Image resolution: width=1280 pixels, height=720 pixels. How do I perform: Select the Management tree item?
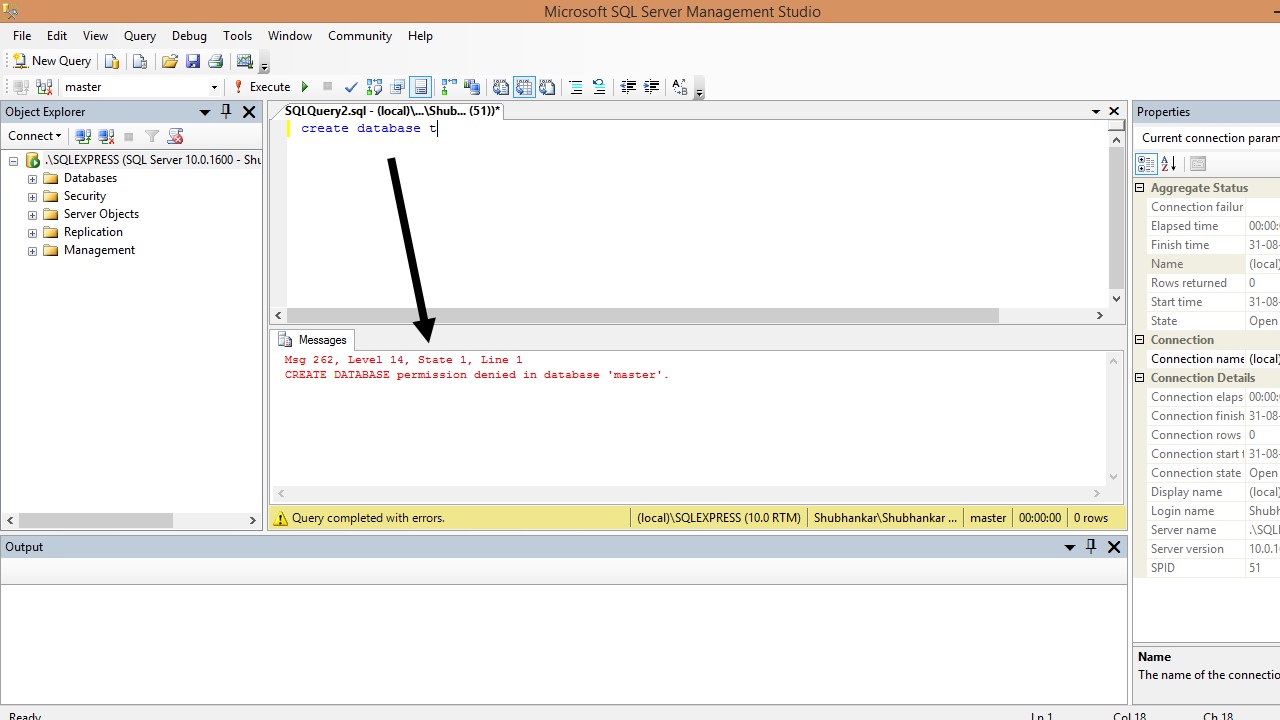click(x=99, y=250)
